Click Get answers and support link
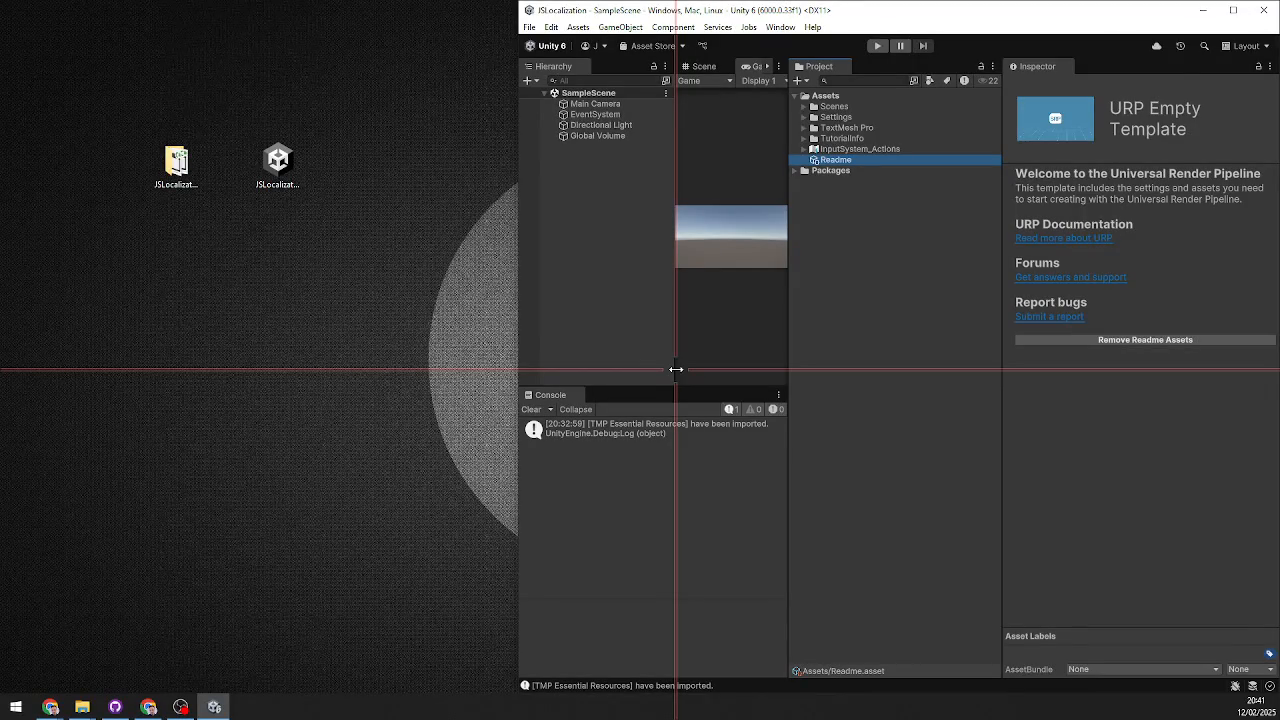The width and height of the screenshot is (1280, 720). click(x=1070, y=277)
